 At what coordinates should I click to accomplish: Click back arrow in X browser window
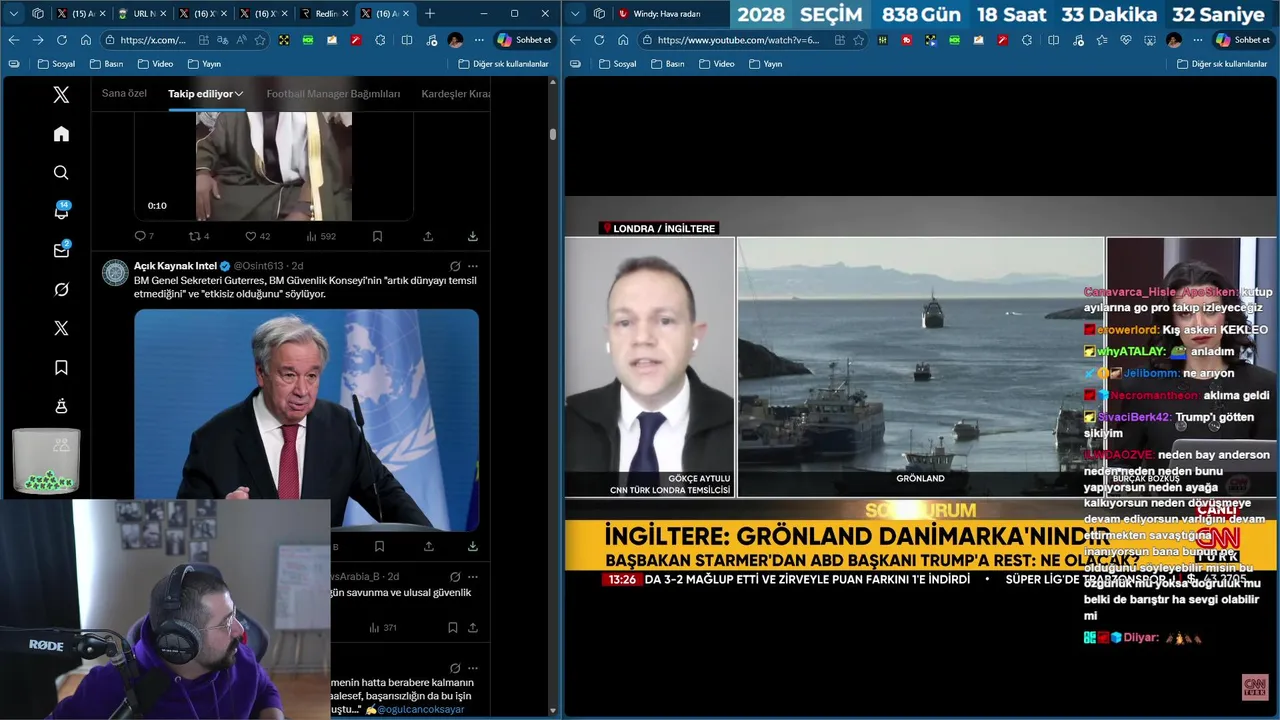pos(14,40)
